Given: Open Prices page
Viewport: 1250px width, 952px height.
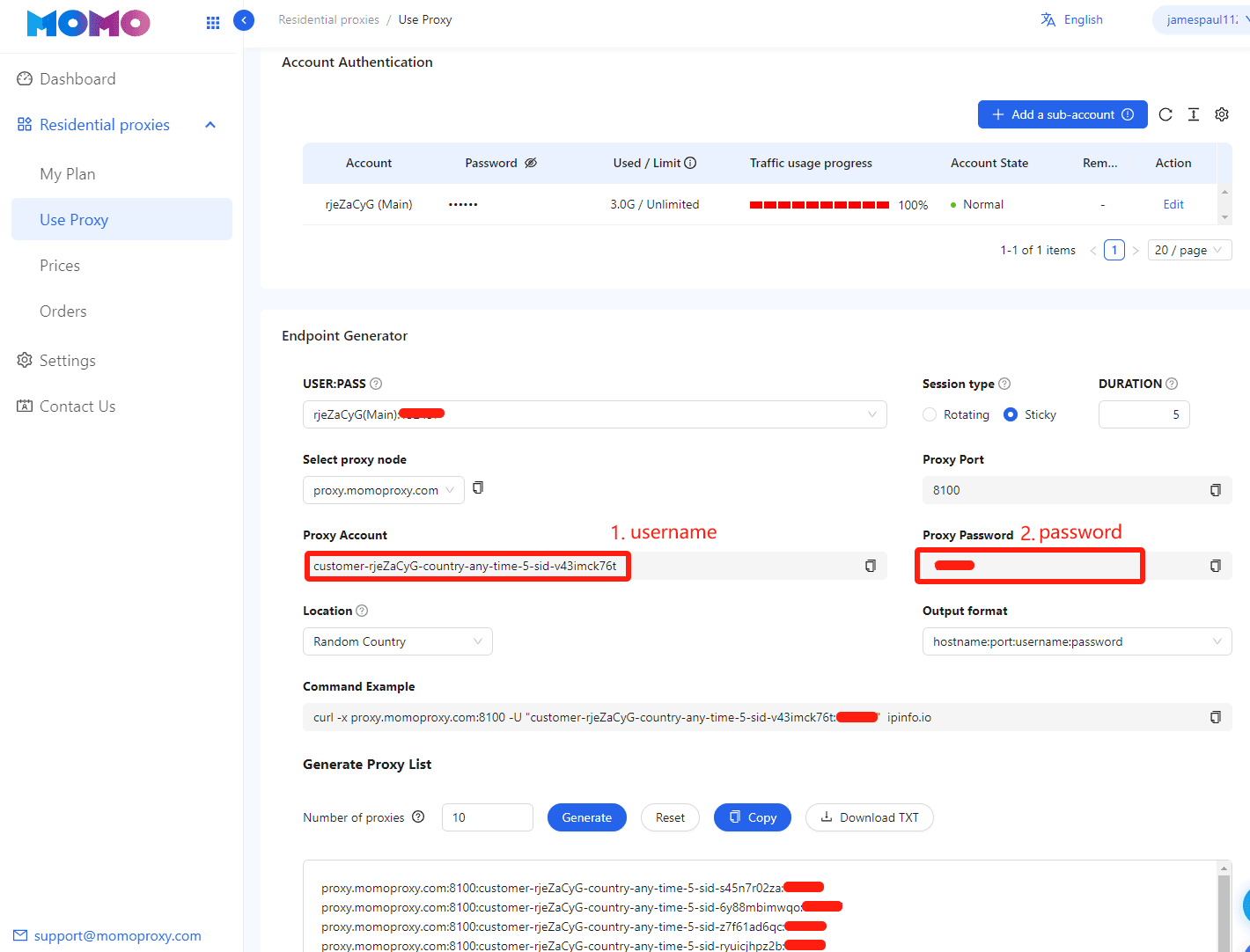Looking at the screenshot, I should (x=60, y=266).
